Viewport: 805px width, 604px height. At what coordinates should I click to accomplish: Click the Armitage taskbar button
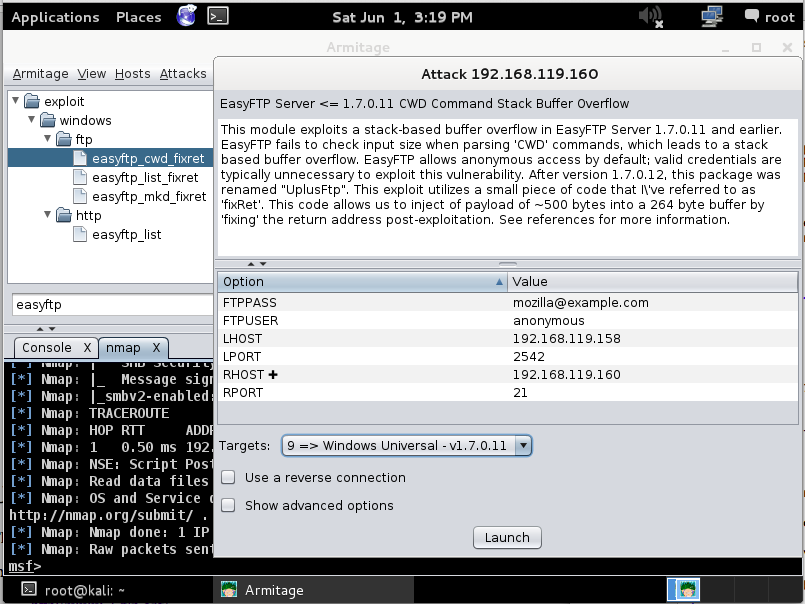click(313, 590)
